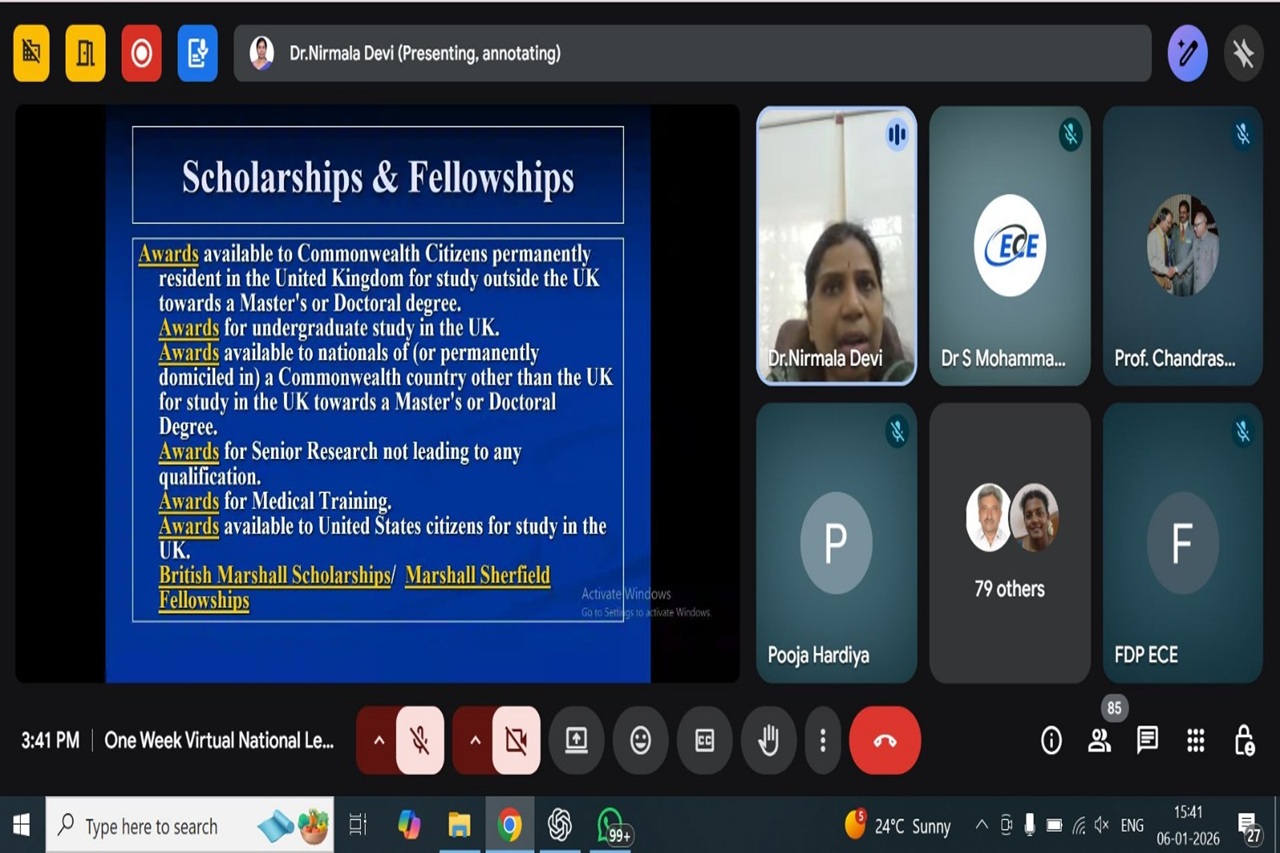
Task: Click the Present now share screen button
Action: [576, 740]
